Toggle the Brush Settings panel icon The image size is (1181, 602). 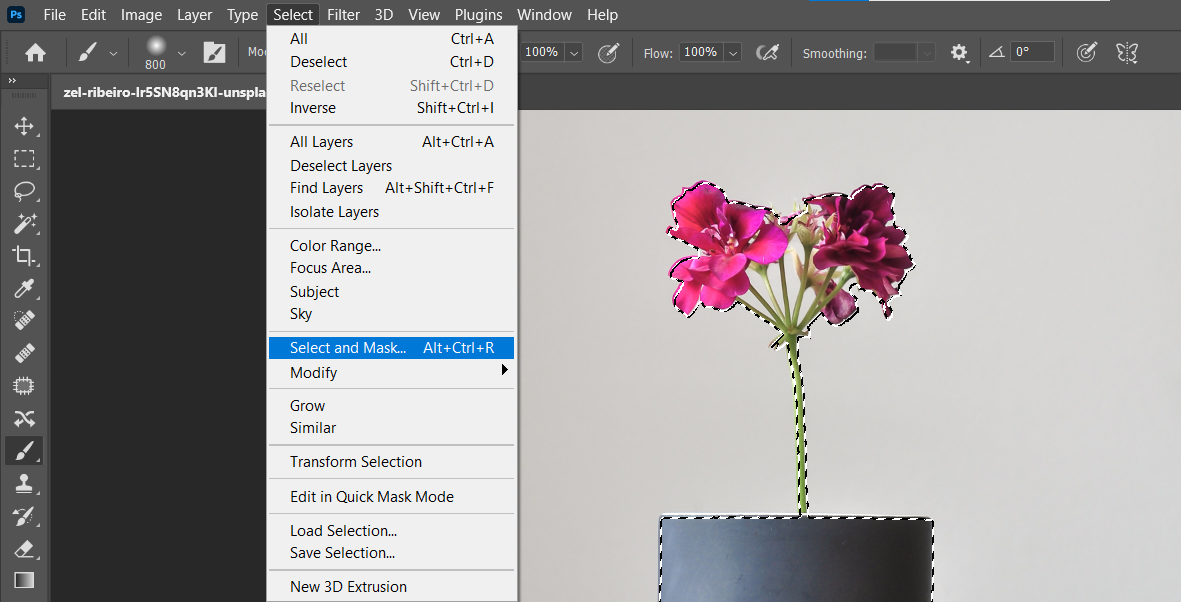tap(214, 53)
